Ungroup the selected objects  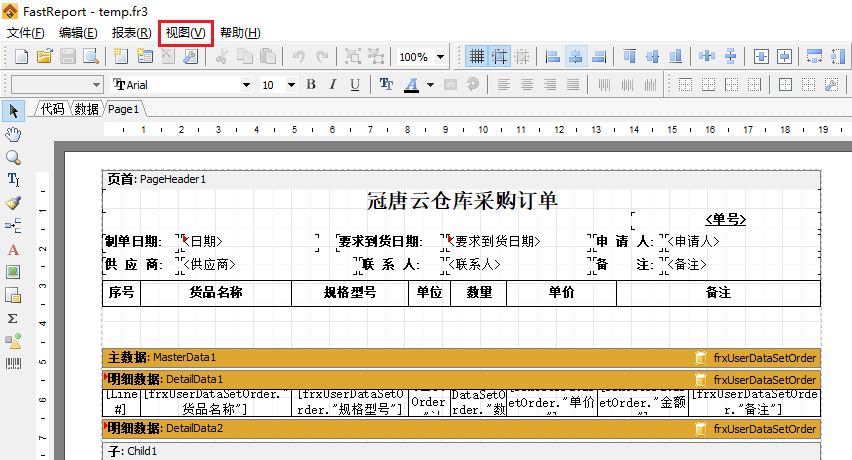tap(376, 56)
